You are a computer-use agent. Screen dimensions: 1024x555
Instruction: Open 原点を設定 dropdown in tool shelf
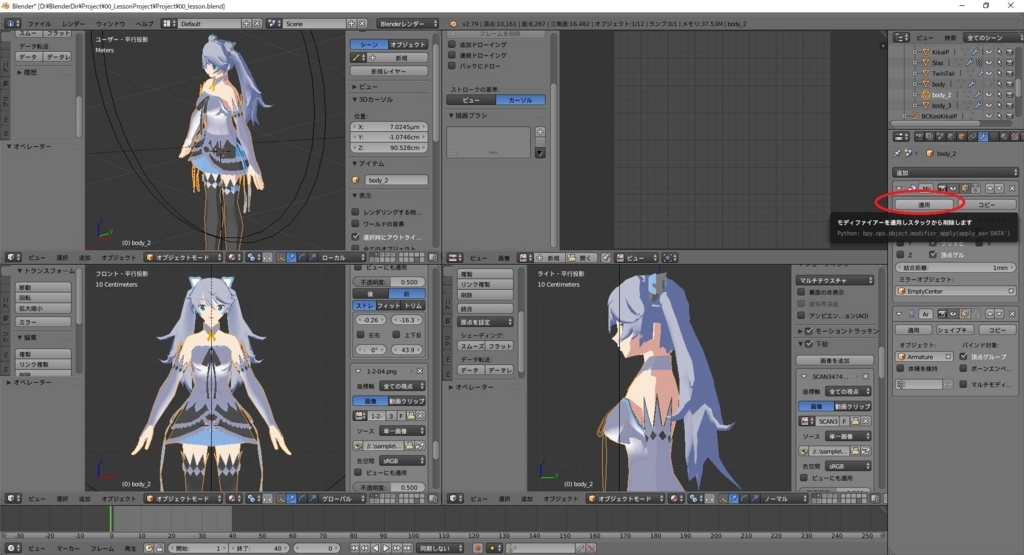click(485, 322)
